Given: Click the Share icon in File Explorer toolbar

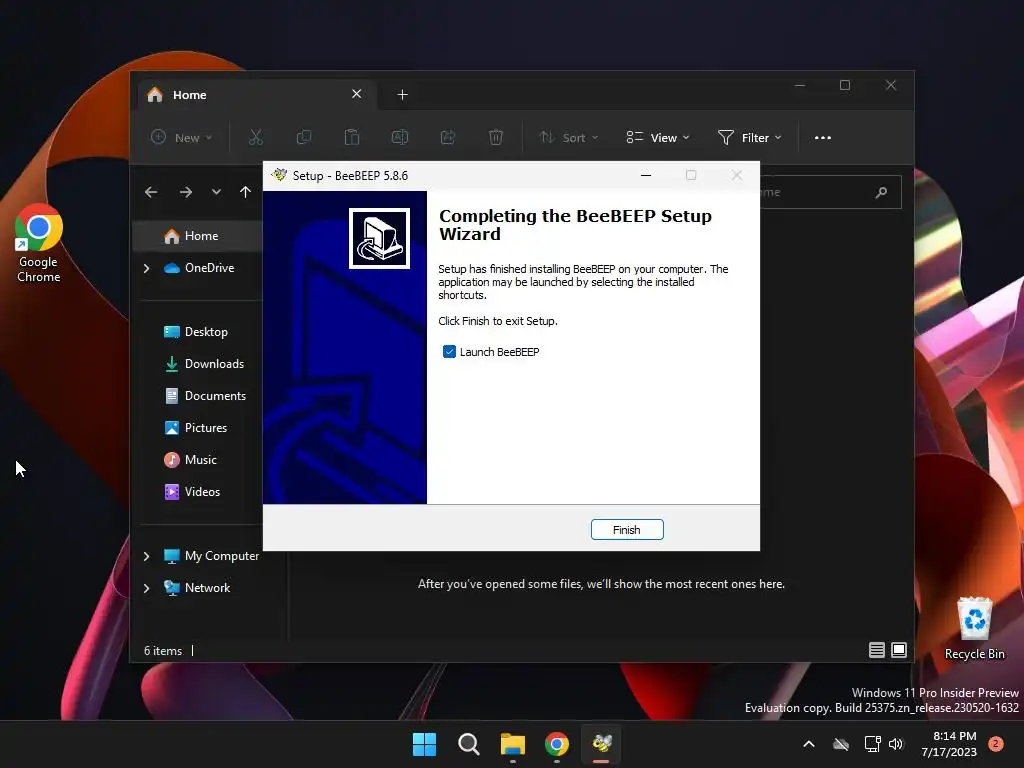Looking at the screenshot, I should (448, 137).
